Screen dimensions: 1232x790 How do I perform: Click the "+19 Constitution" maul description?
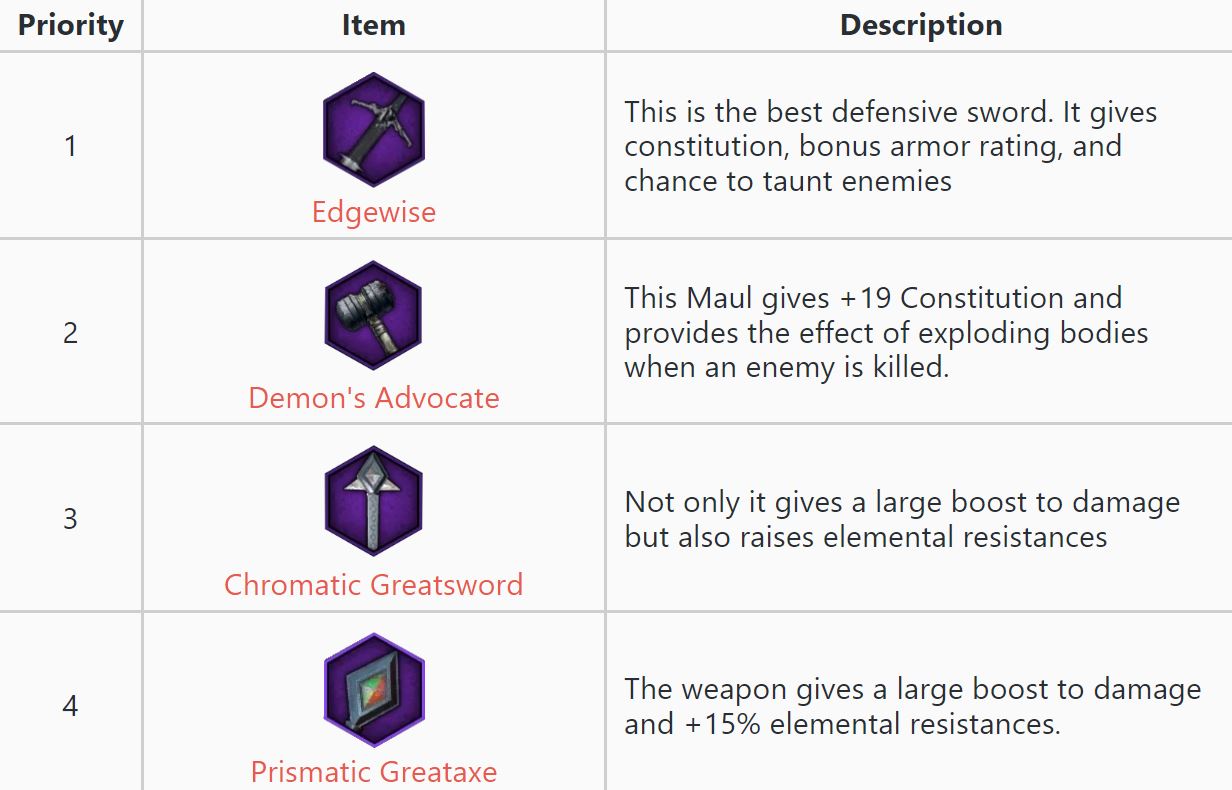[873, 298]
